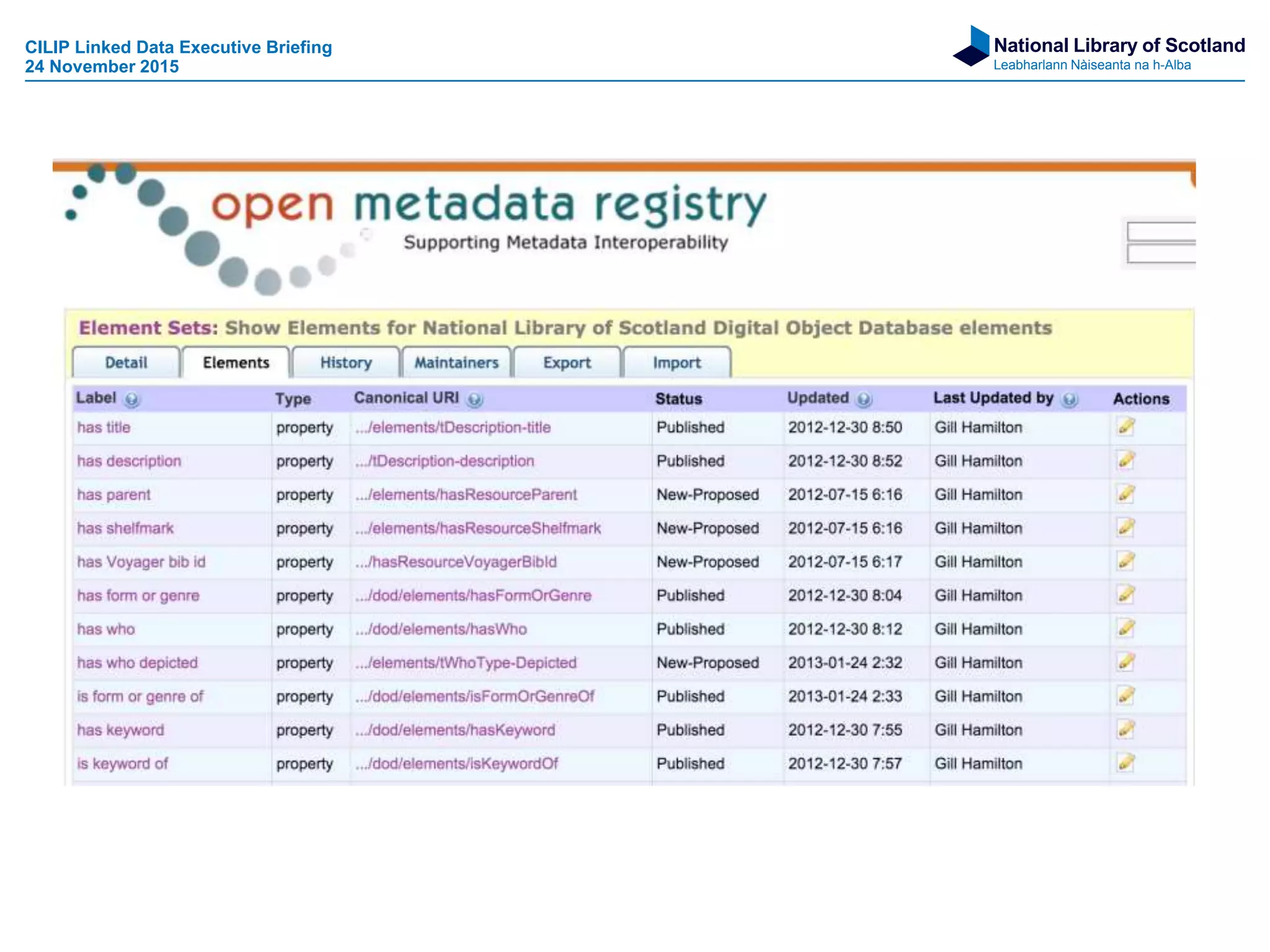Follow the .../tDescription-description URI link
This screenshot has height=952, width=1270.
(445, 461)
